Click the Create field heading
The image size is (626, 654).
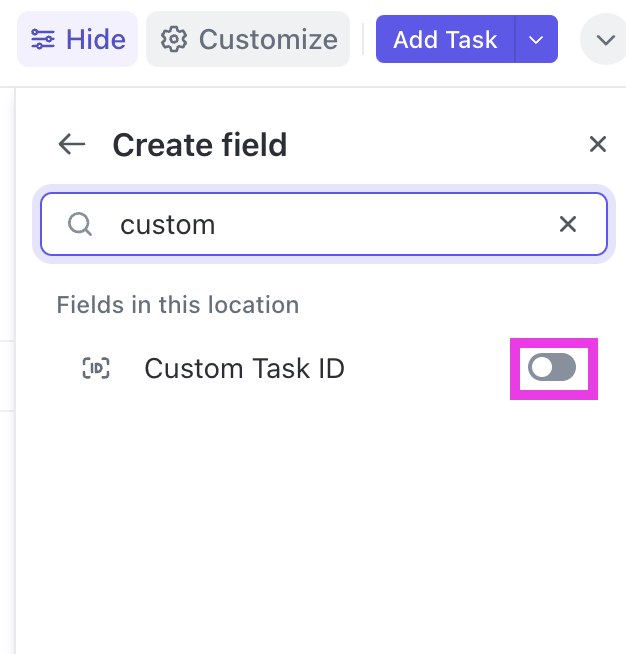(x=199, y=145)
